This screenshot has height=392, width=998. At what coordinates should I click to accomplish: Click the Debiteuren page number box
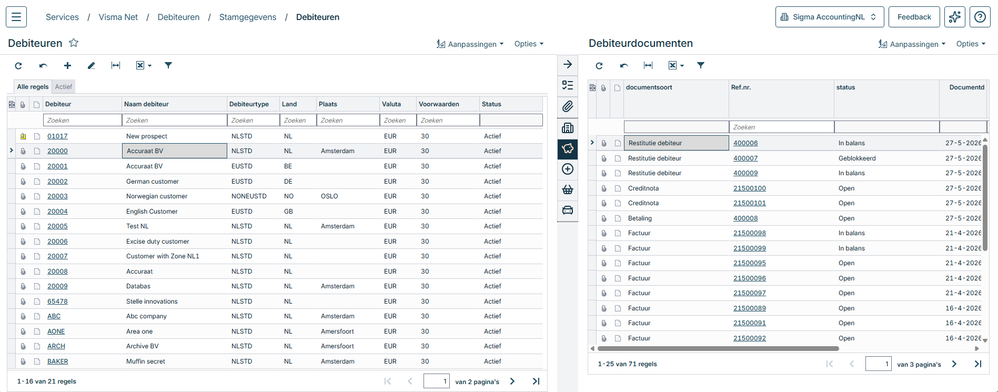coord(437,381)
